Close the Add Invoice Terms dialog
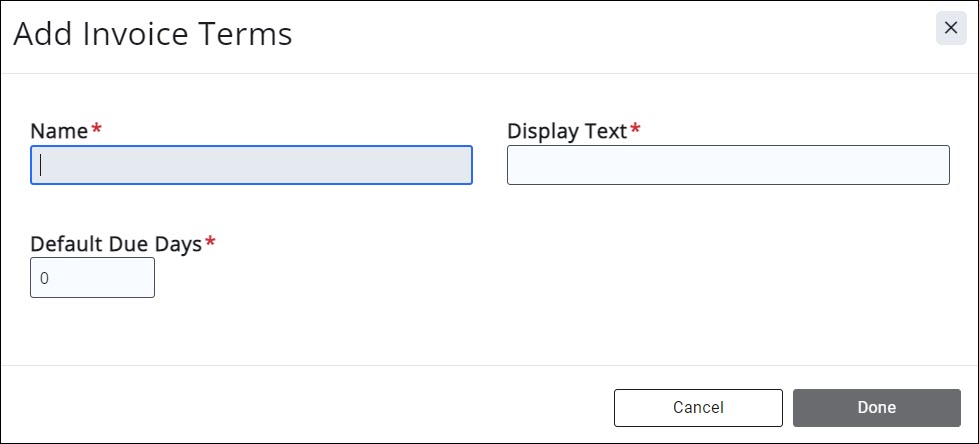 [951, 30]
